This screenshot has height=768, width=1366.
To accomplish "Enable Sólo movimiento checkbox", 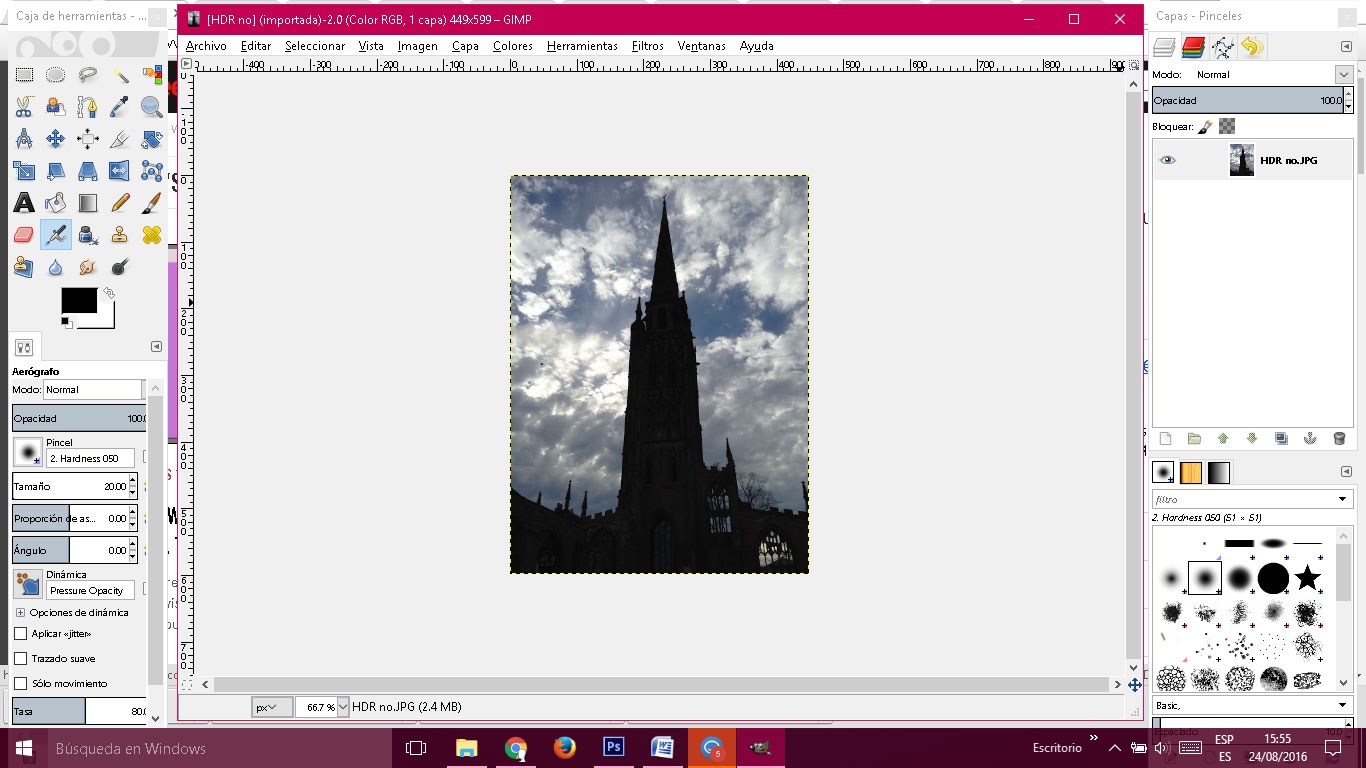I will pyautogui.click(x=21, y=684).
